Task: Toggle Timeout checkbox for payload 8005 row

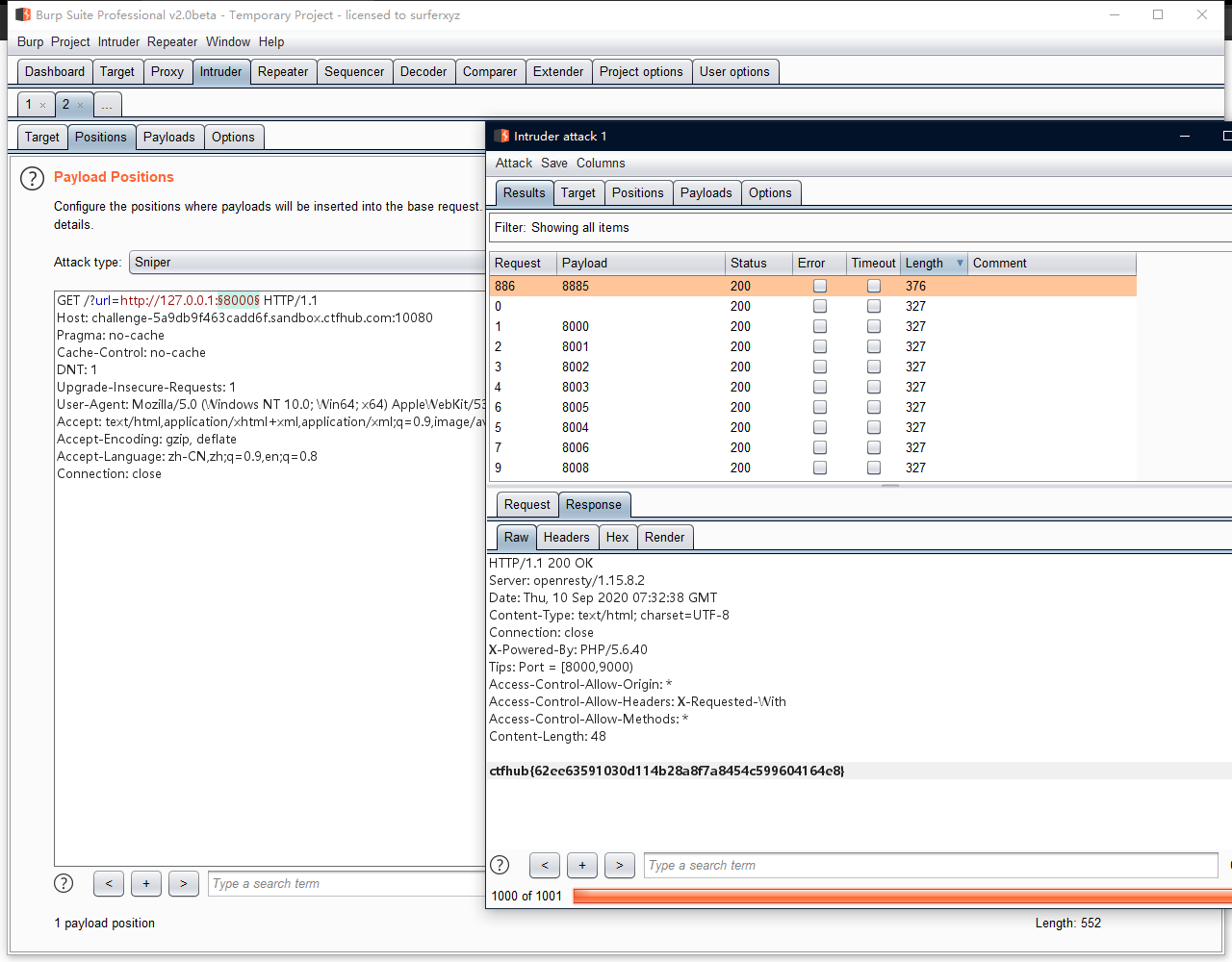Action: pyautogui.click(x=874, y=407)
